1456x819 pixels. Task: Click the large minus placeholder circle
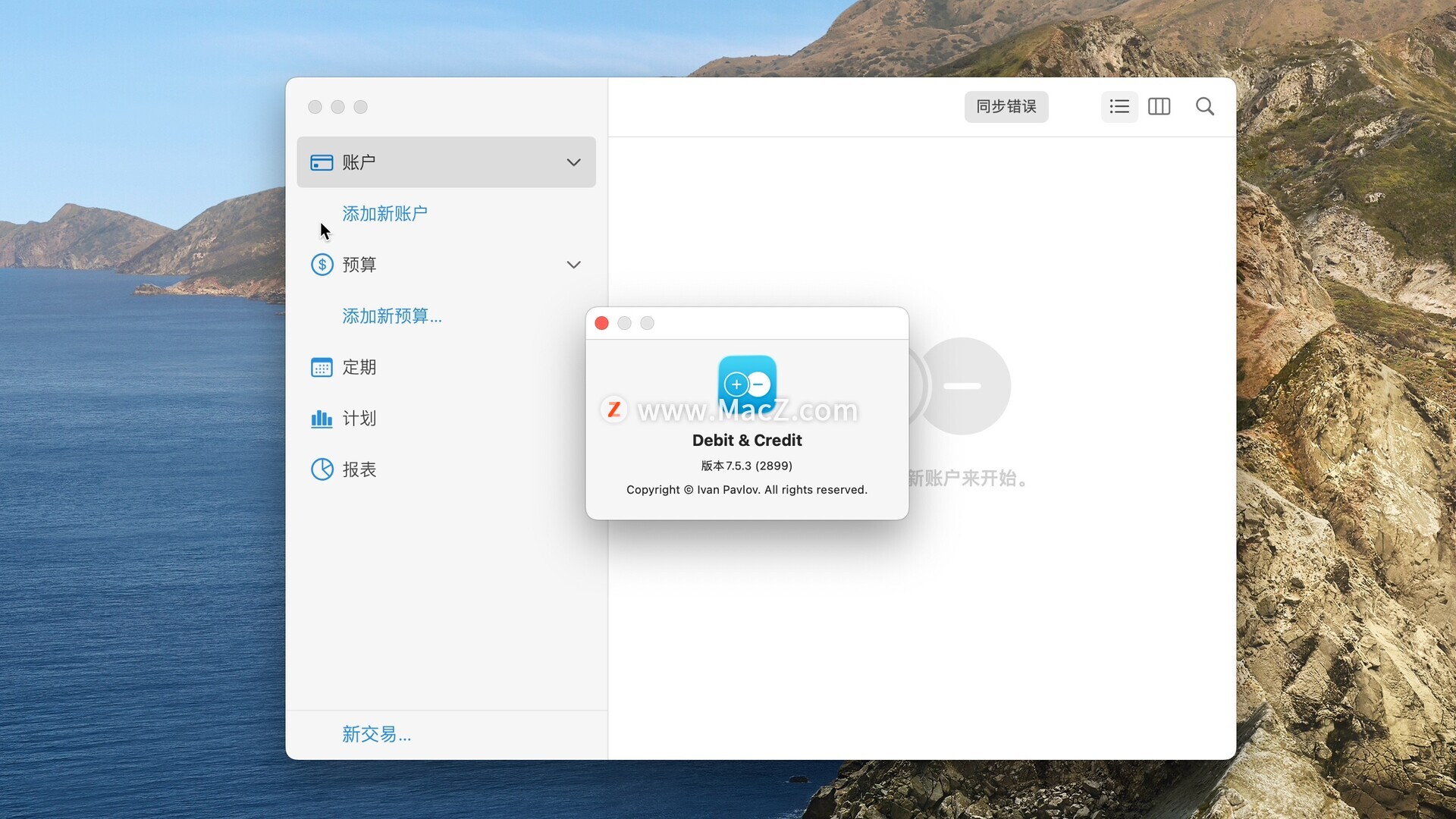[x=962, y=386]
